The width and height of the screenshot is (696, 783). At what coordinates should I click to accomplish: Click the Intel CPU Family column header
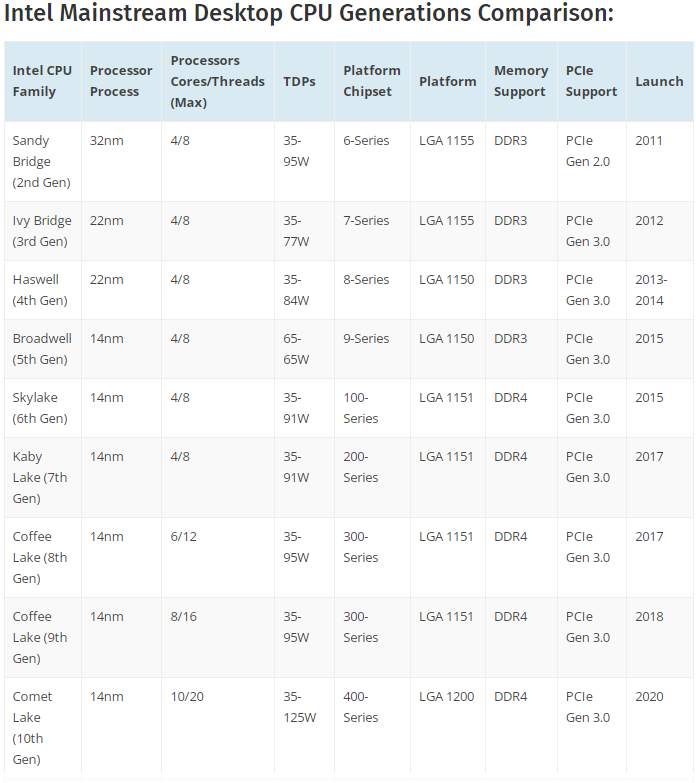pyautogui.click(x=42, y=81)
